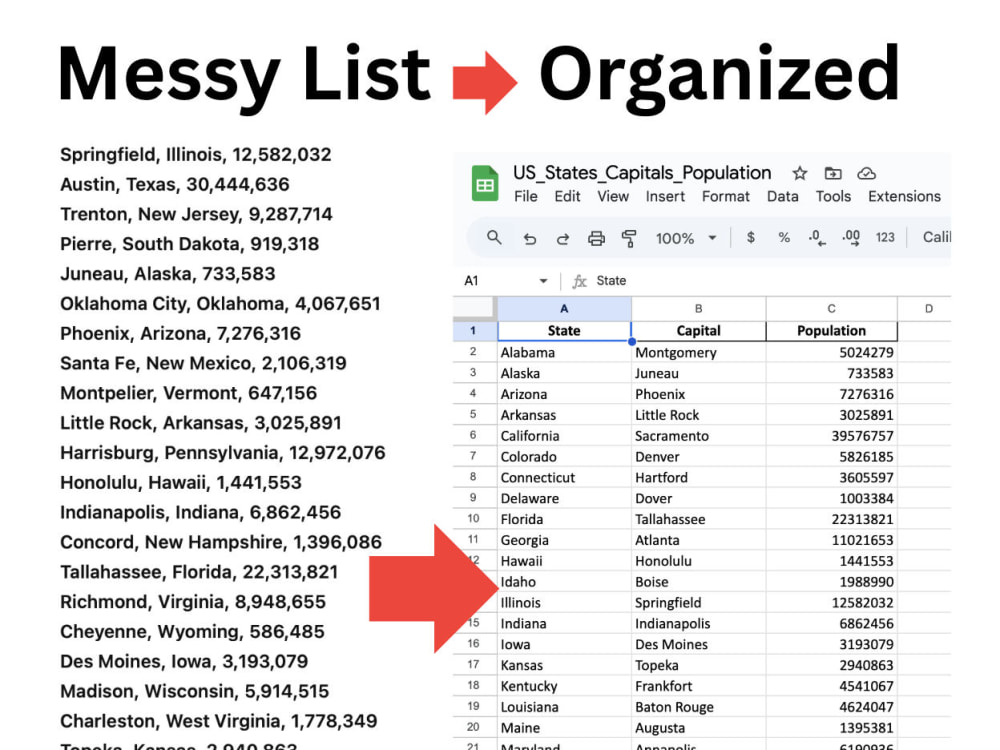Image resolution: width=1000 pixels, height=750 pixels.
Task: Select the cell with 1395381
Action: tap(832, 728)
